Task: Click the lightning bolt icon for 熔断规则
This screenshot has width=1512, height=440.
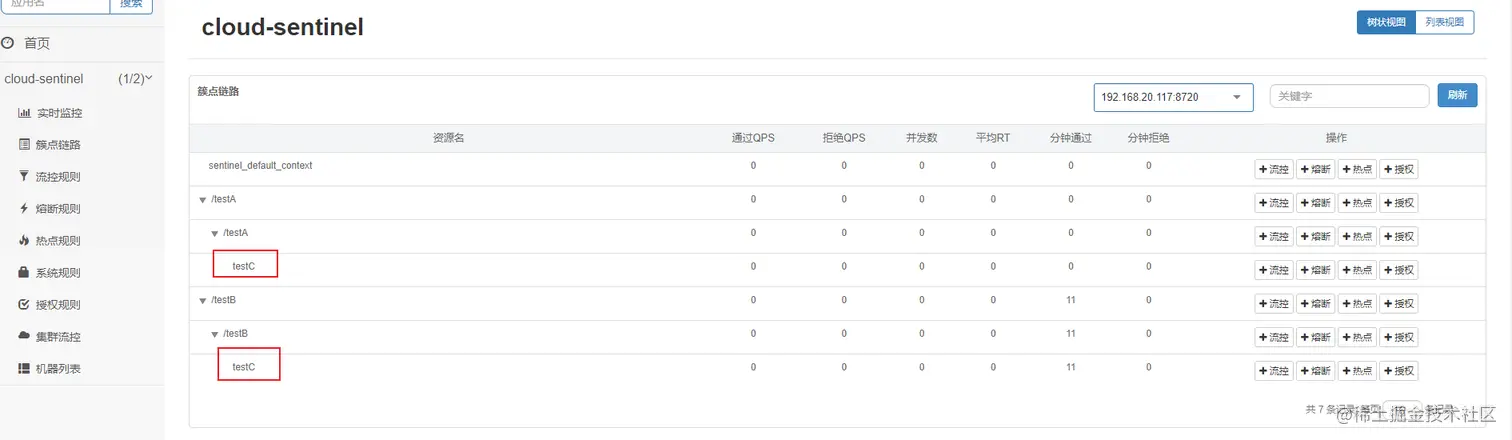Action: tap(25, 209)
